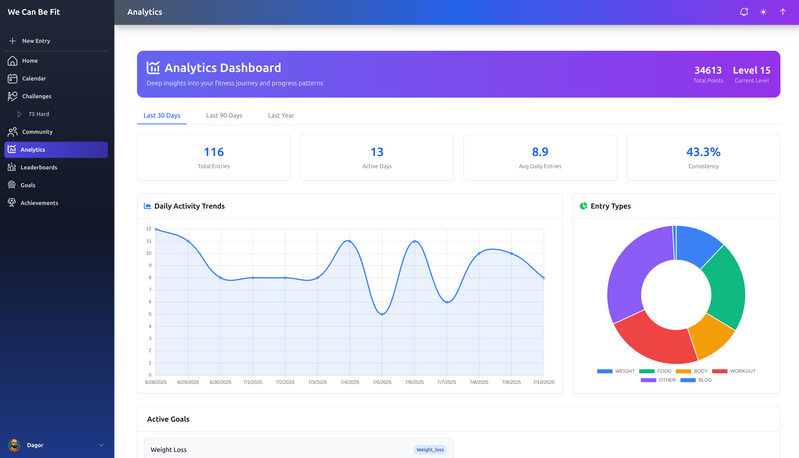Toggle light/dark theme sun icon
This screenshot has height=458, width=799.
pos(763,12)
